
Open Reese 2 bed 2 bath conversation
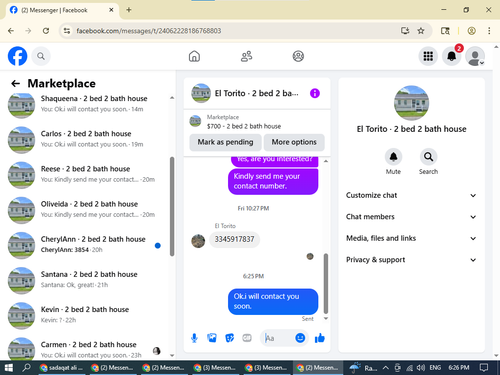tap(87, 174)
